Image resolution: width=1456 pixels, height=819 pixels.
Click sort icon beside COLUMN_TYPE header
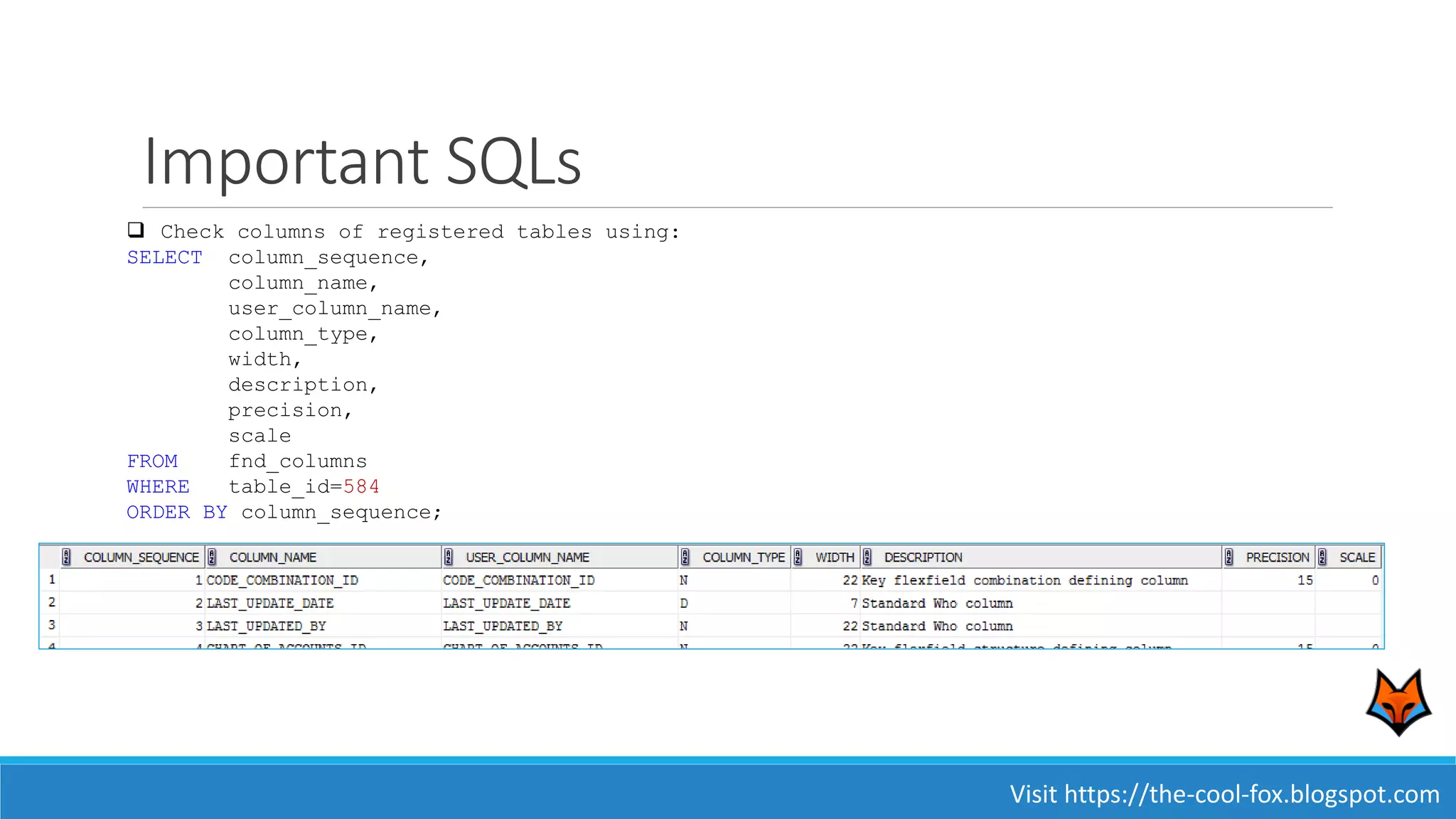pyautogui.click(x=685, y=557)
